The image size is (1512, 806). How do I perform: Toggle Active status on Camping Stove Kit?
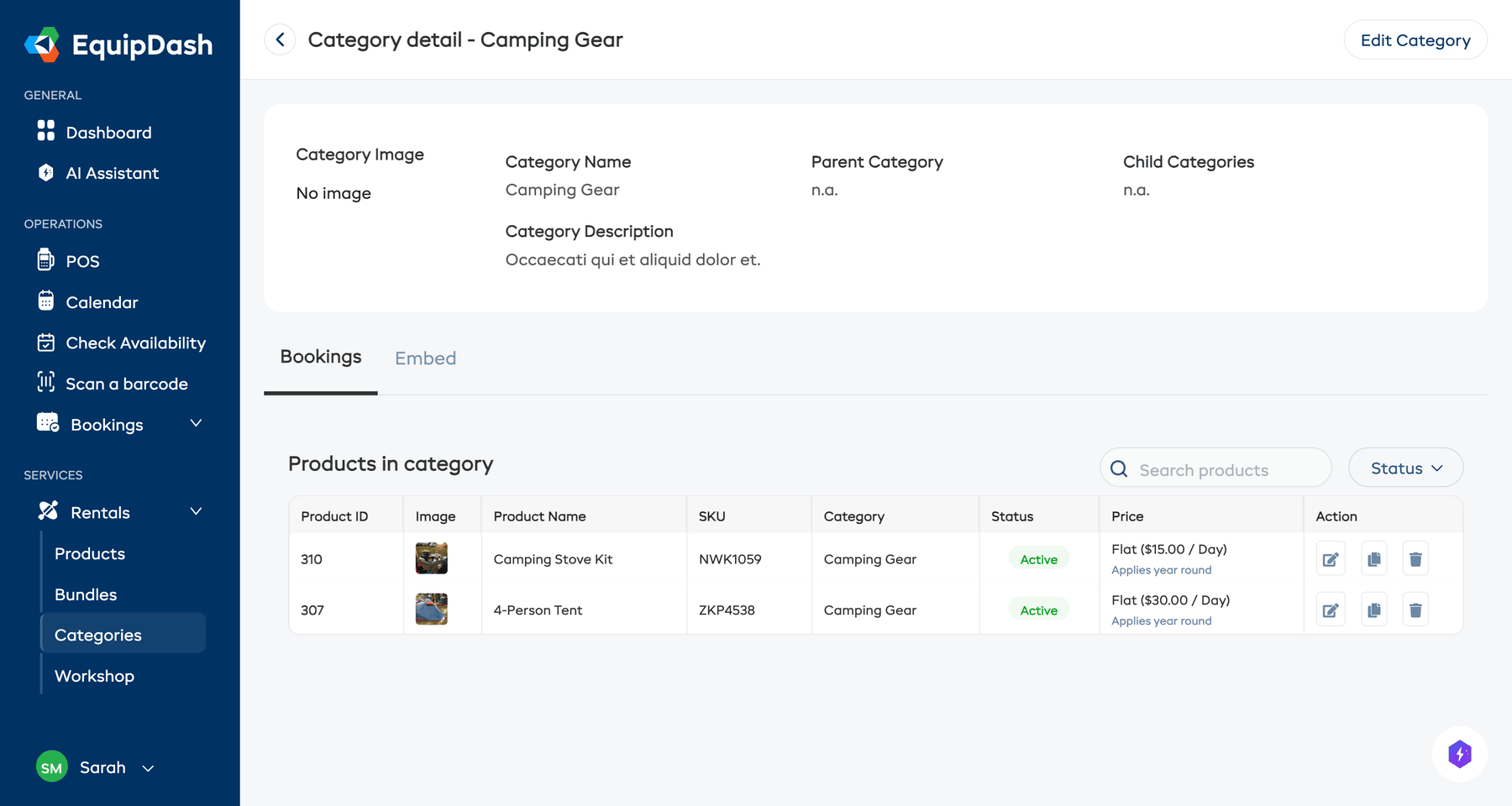pyautogui.click(x=1038, y=558)
